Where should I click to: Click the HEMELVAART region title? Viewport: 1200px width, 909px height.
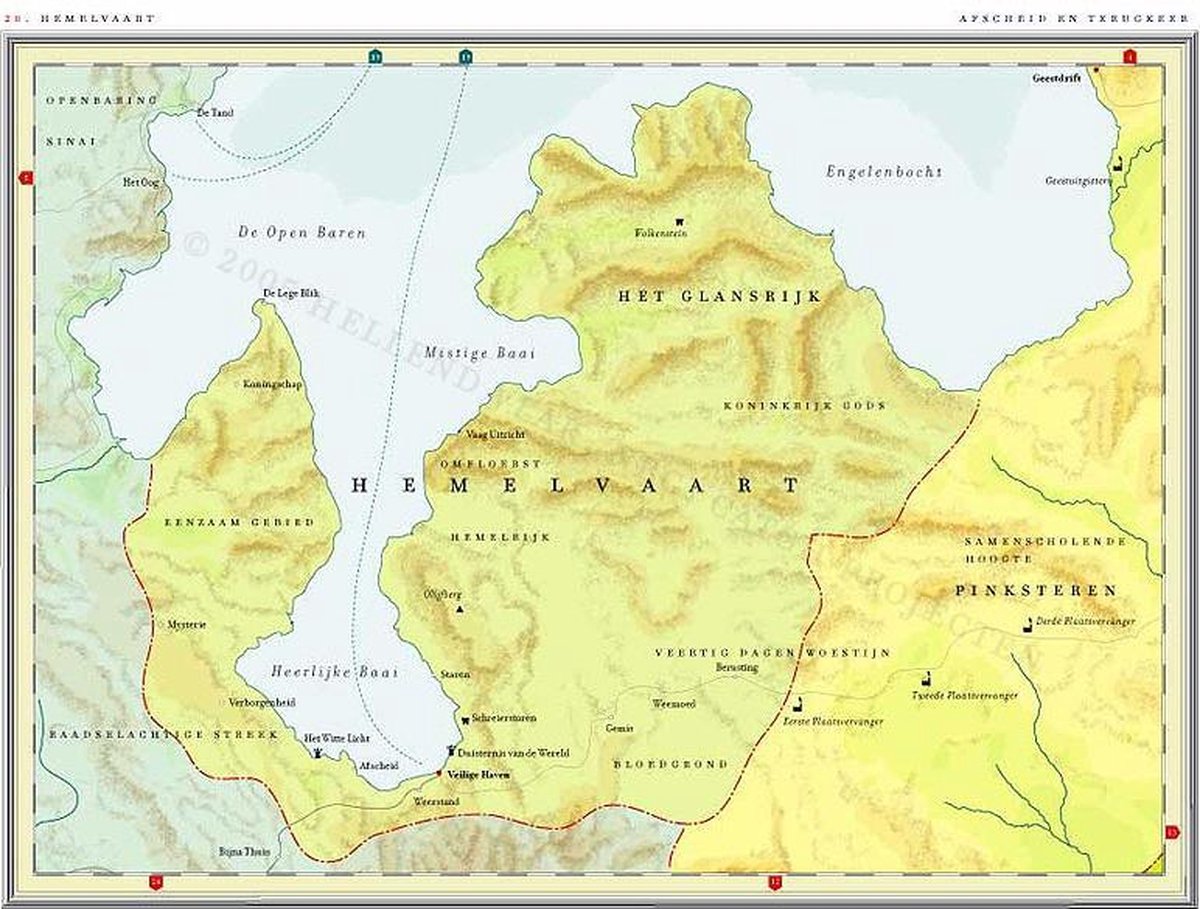click(577, 485)
